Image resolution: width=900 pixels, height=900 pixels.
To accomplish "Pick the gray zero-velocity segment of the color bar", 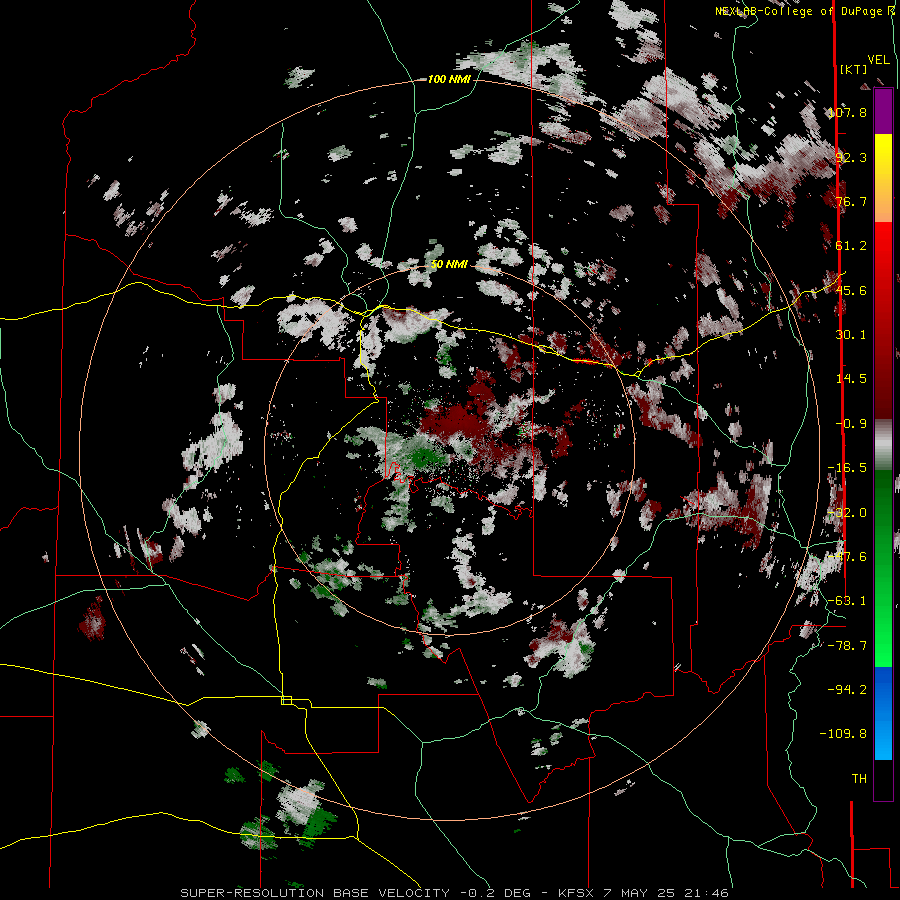I will pos(883,445).
